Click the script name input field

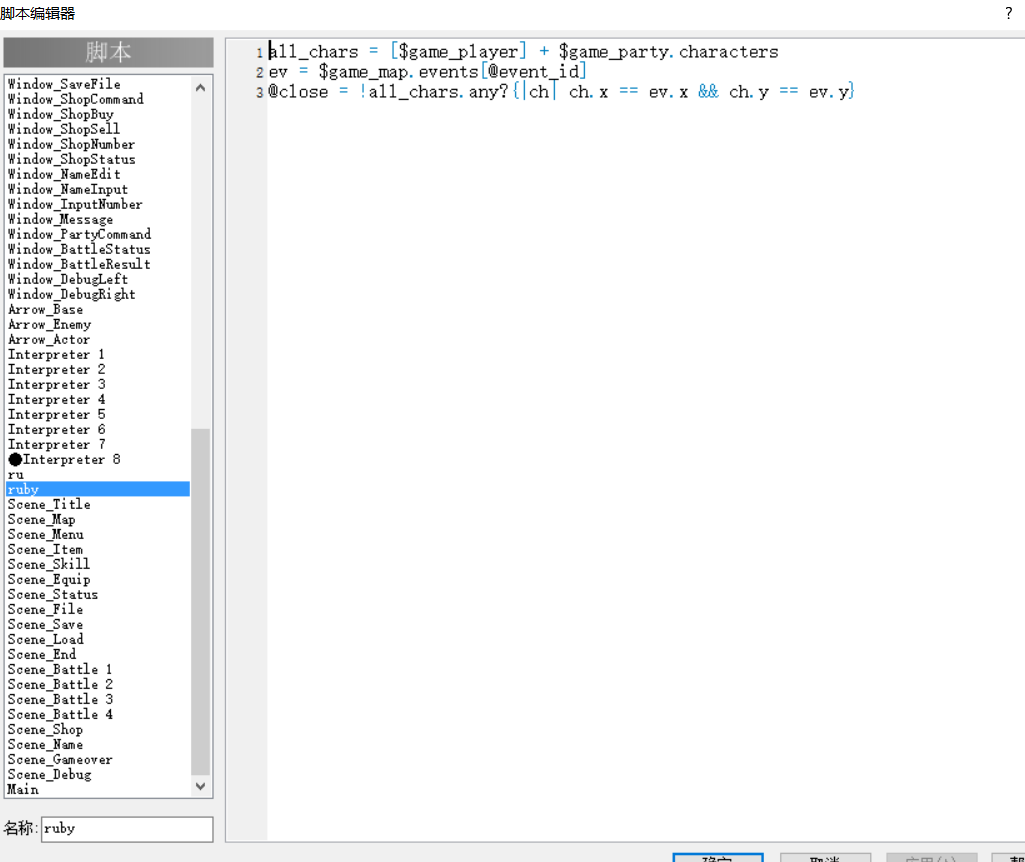[127, 829]
